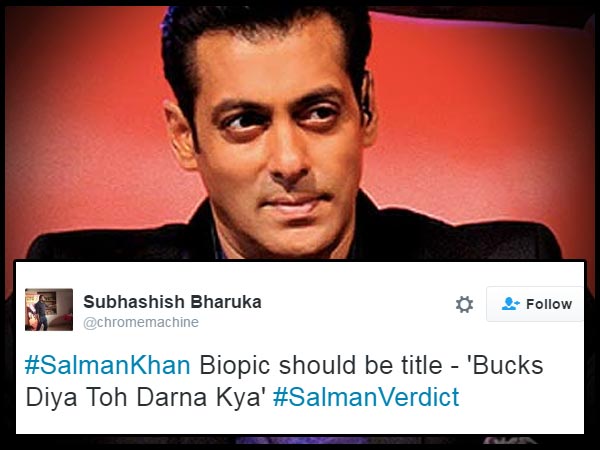Open the #SalmanKhan hashtag
Screen dimensions: 600x450
(x=108, y=365)
